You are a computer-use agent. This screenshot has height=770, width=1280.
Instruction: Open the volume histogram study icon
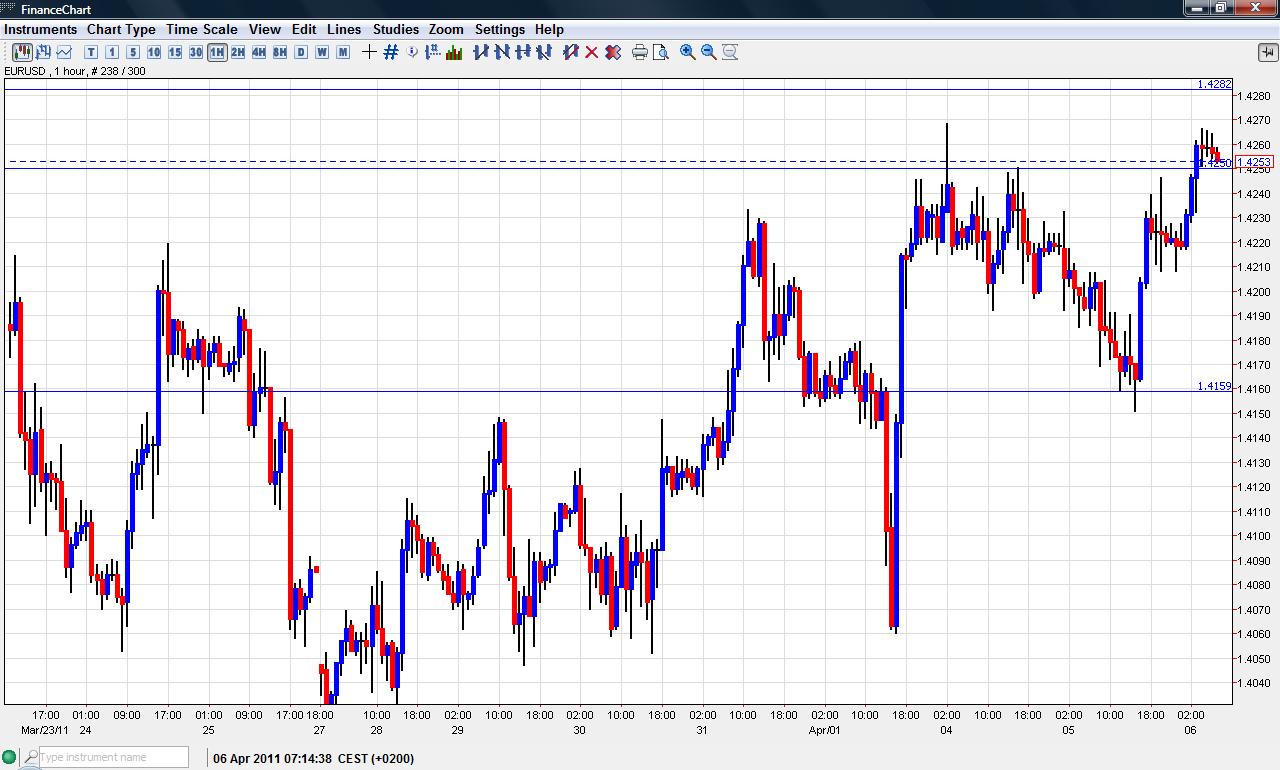pyautogui.click(x=455, y=52)
